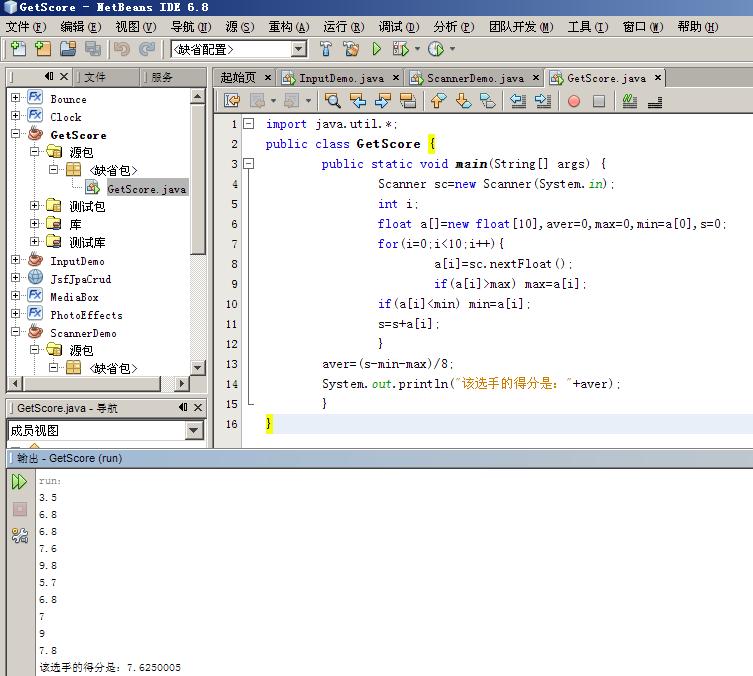
Task: Click the Find Selection magnifier in editor toolbar
Action: coord(333,100)
